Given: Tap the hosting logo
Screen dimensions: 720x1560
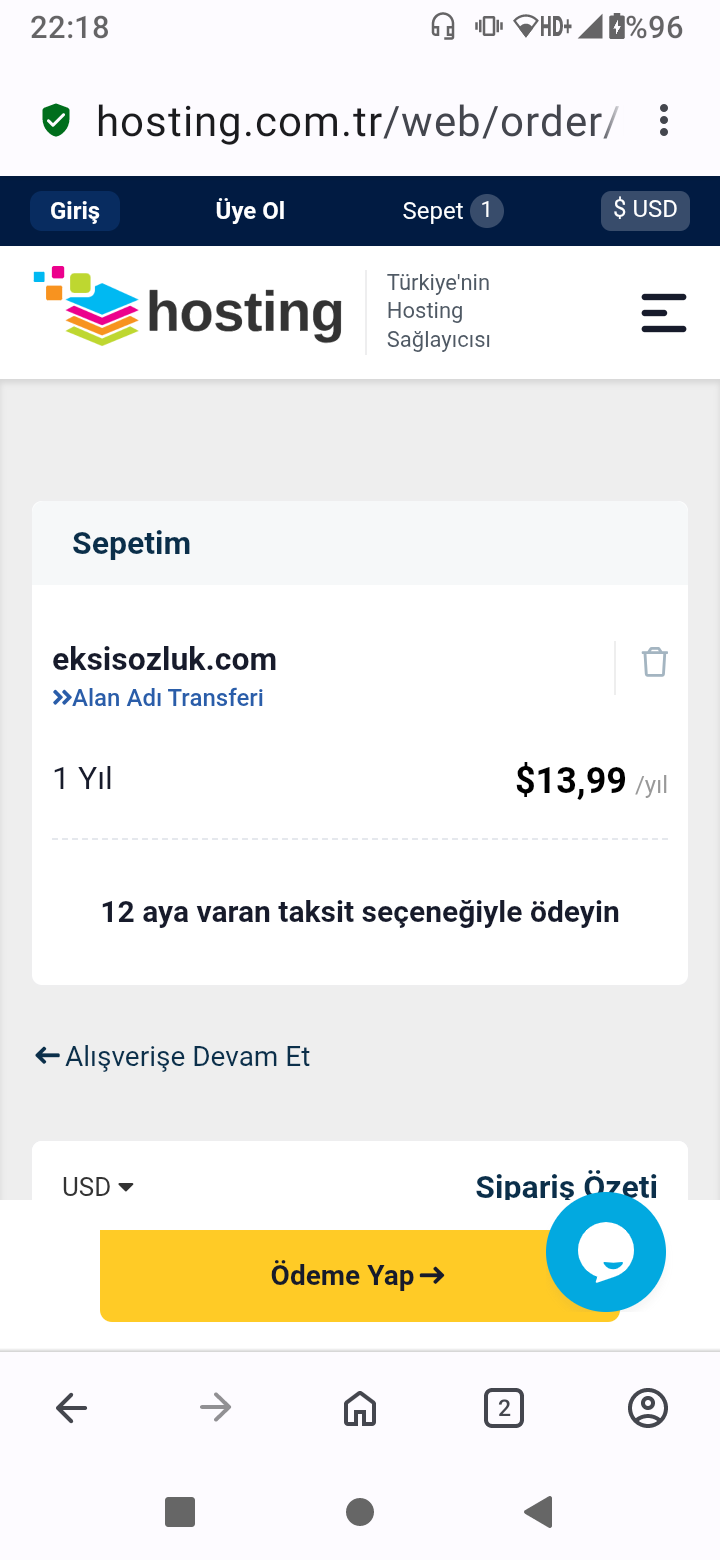Looking at the screenshot, I should pos(188,309).
